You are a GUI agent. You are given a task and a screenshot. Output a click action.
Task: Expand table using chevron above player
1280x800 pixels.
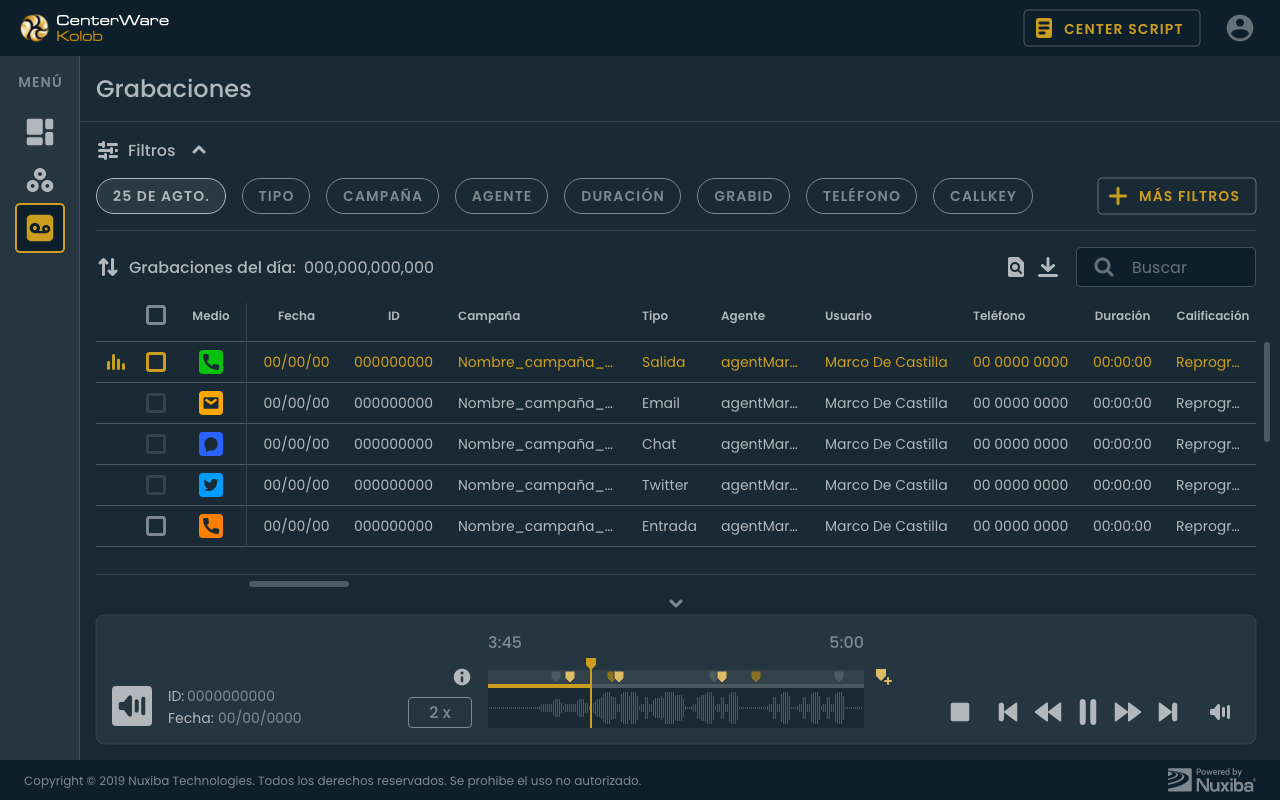pos(676,603)
